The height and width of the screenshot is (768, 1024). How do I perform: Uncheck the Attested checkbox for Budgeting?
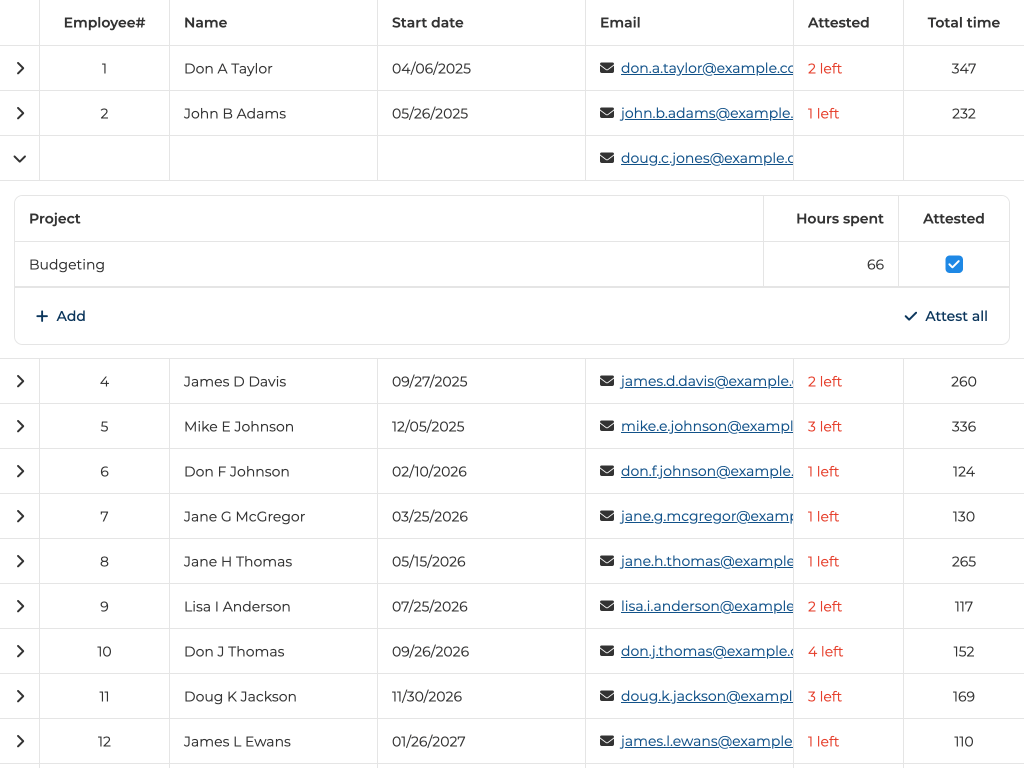coord(954,264)
